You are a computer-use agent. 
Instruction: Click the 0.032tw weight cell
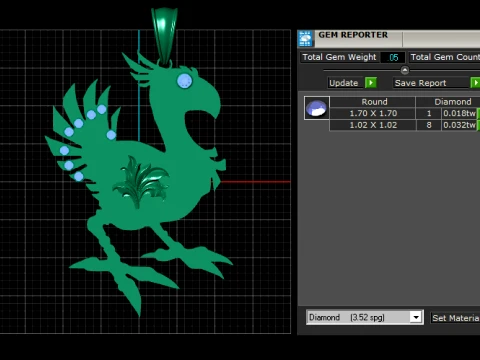click(x=459, y=125)
